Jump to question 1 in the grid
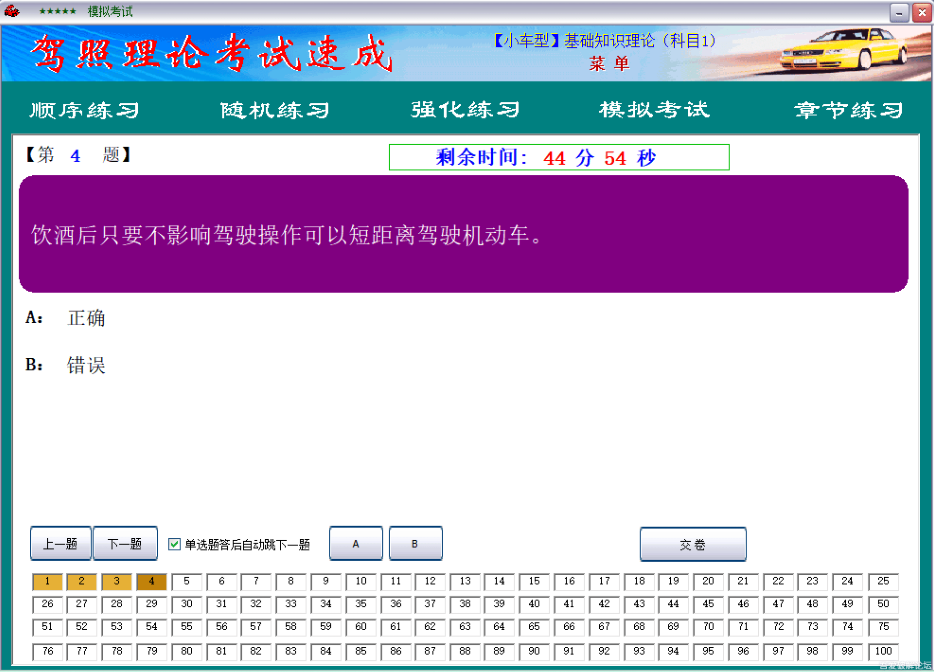This screenshot has width=934, height=672. point(46,581)
